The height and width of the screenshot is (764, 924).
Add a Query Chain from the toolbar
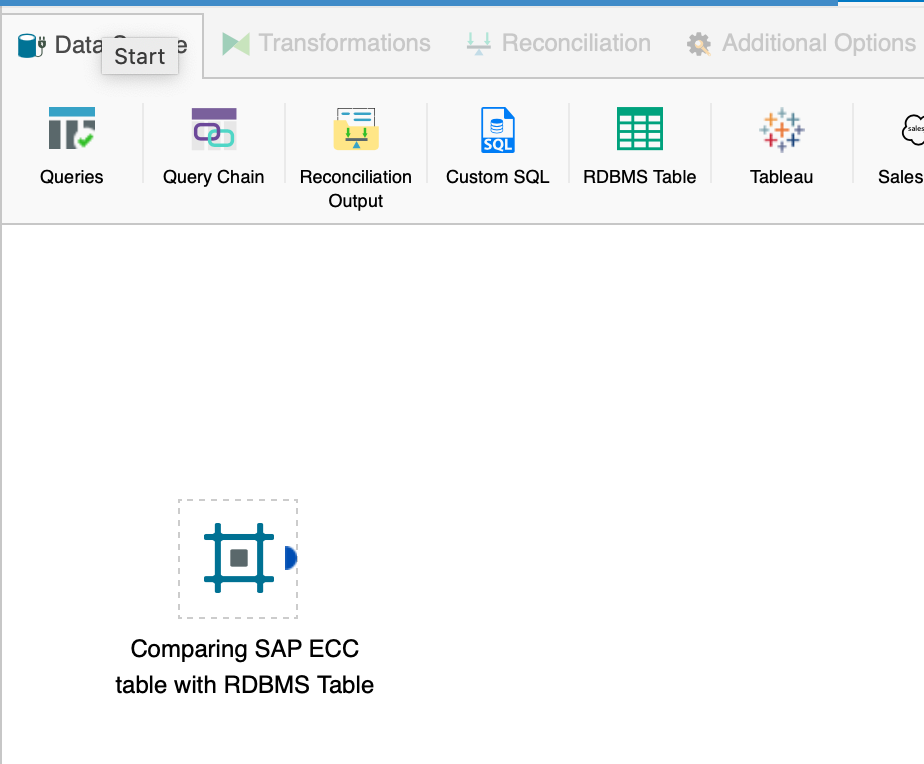213,129
